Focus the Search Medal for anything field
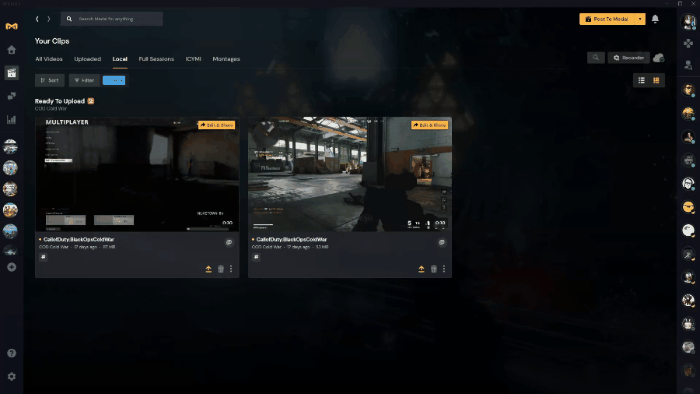700x394 pixels. coord(112,19)
